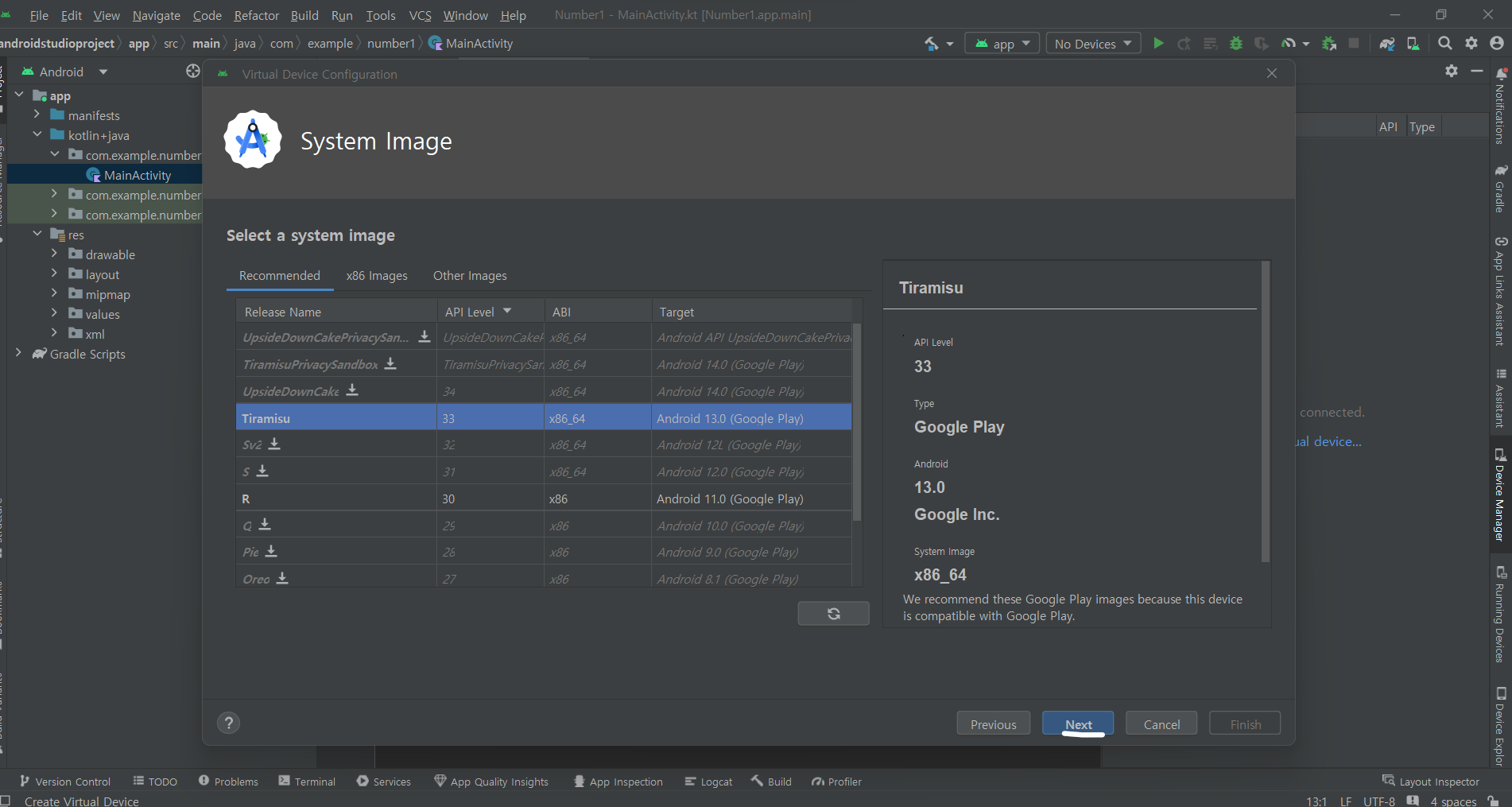Download the TiramisuPrivacySandbox system image
The height and width of the screenshot is (807, 1512).
click(x=390, y=363)
